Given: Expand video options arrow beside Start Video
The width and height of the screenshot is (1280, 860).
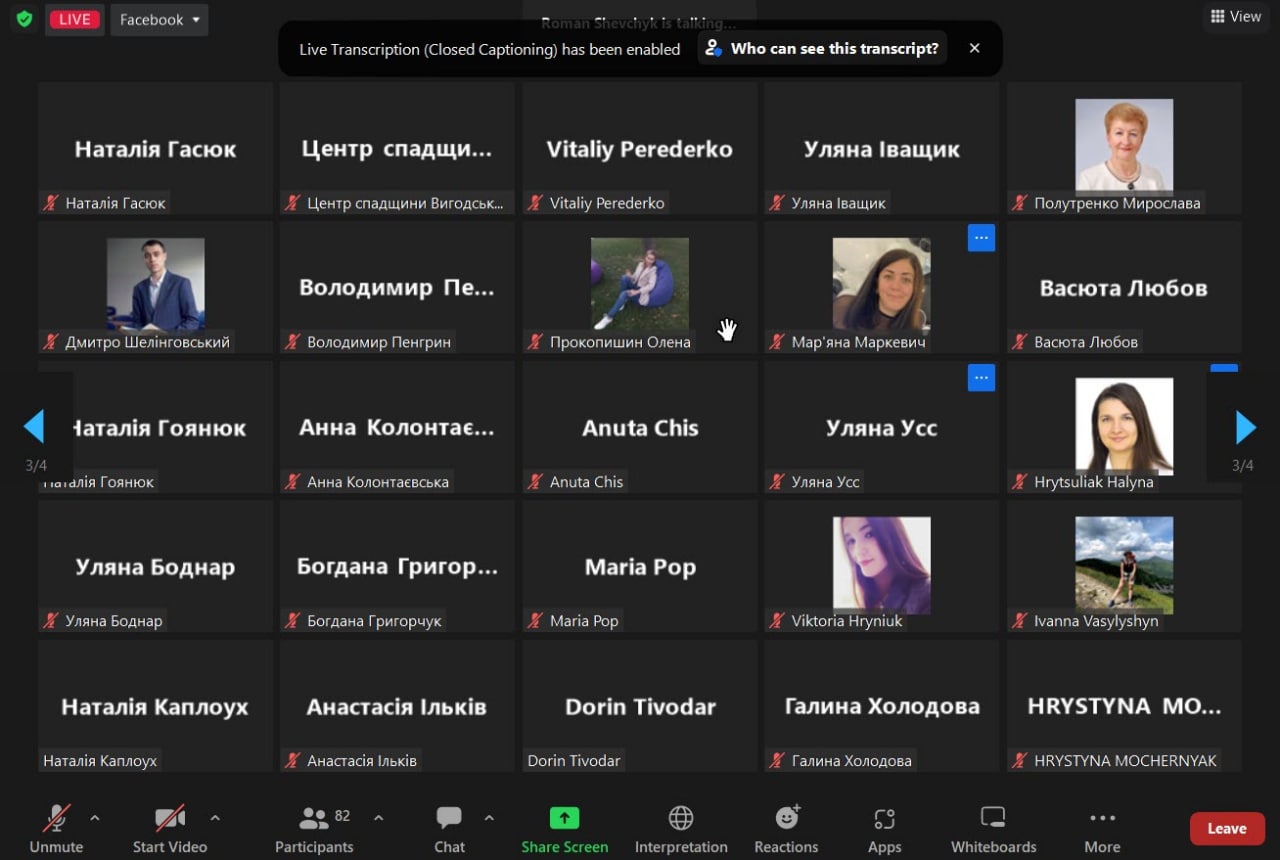Looking at the screenshot, I should pyautogui.click(x=215, y=818).
